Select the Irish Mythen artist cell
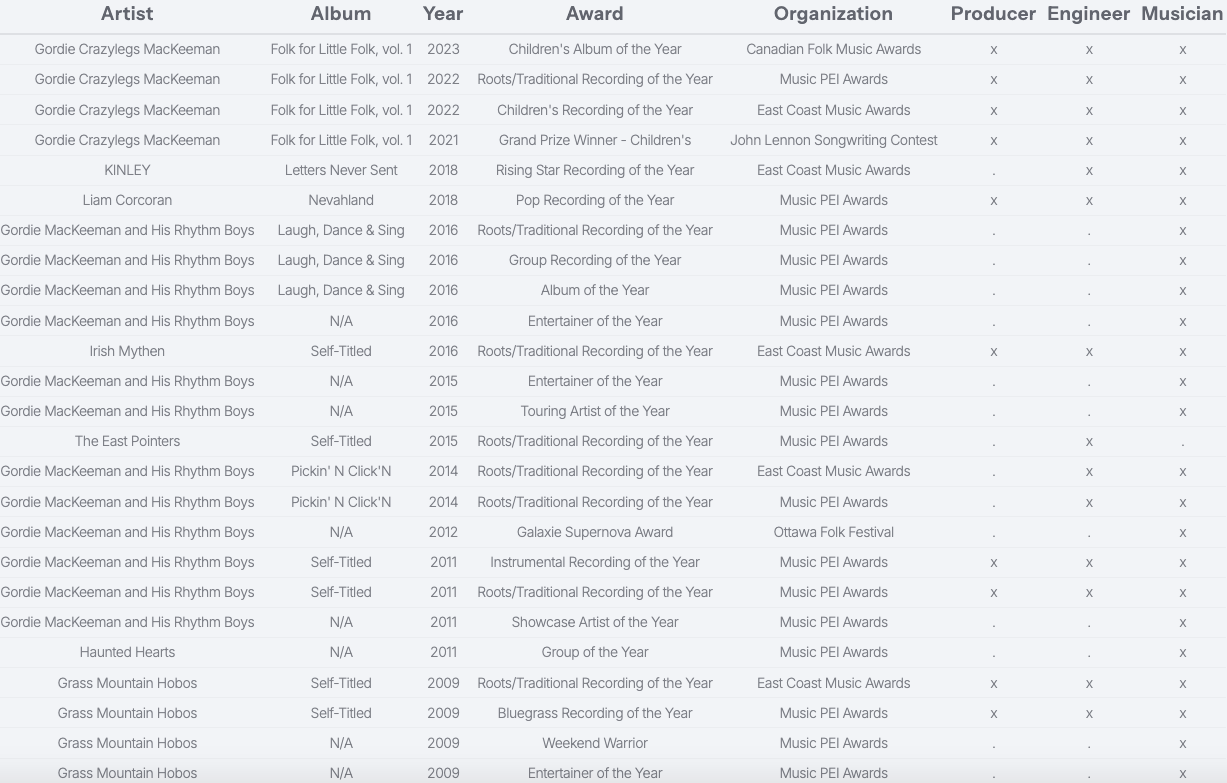Image resolution: width=1227 pixels, height=783 pixels. [127, 351]
